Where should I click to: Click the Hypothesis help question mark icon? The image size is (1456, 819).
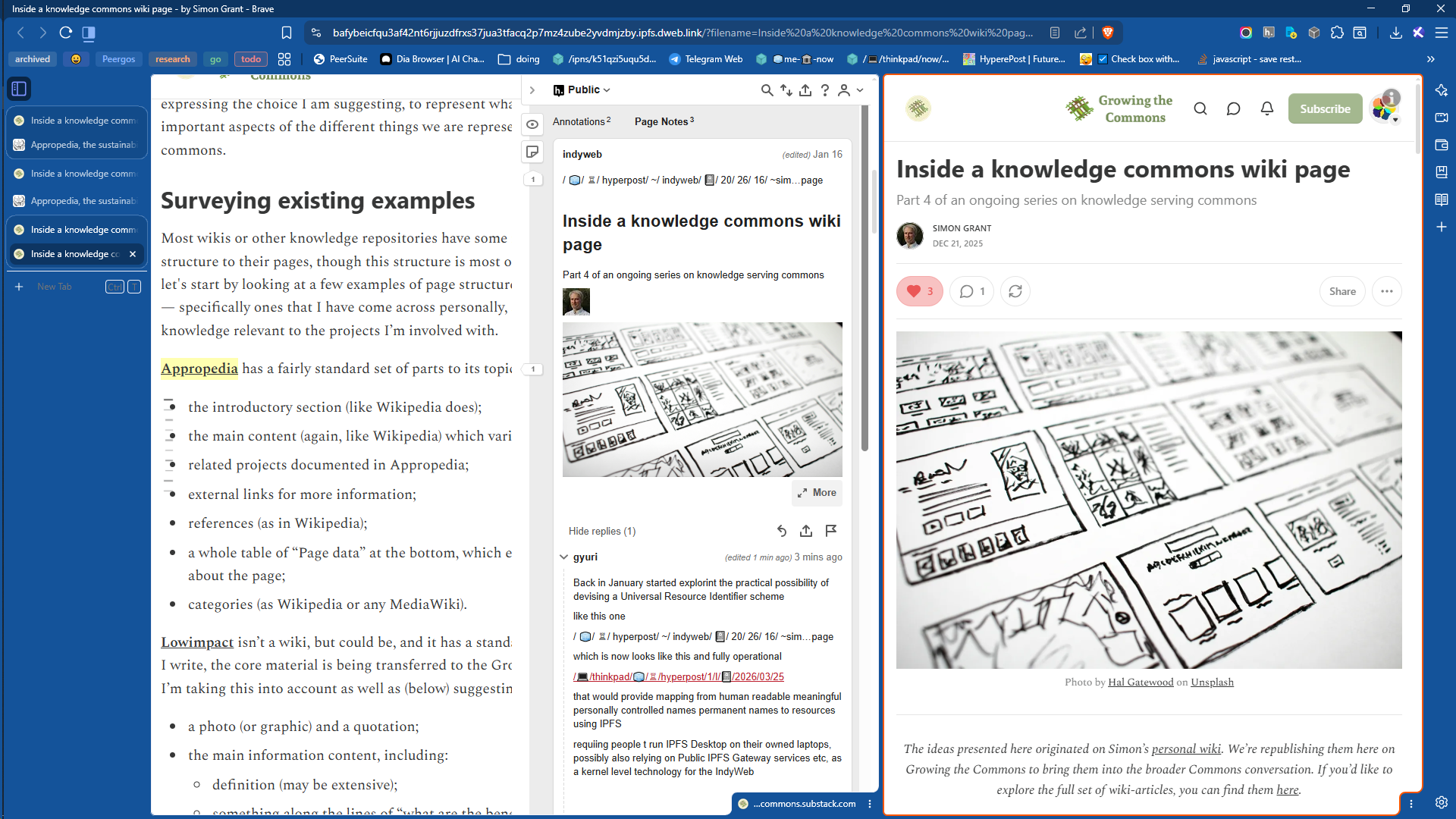[x=825, y=90]
